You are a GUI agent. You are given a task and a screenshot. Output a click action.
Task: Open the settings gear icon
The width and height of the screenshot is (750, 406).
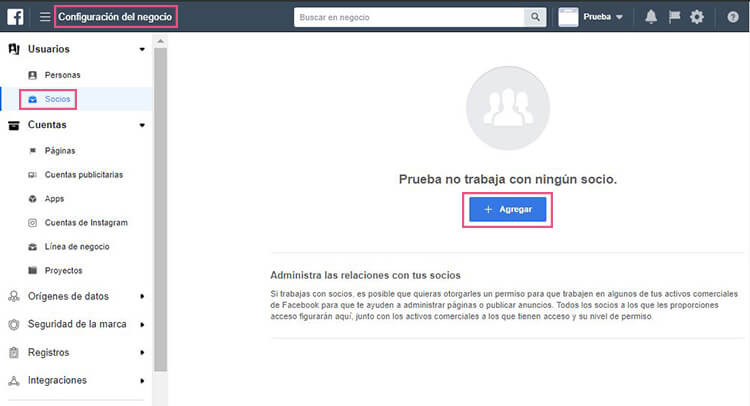697,17
